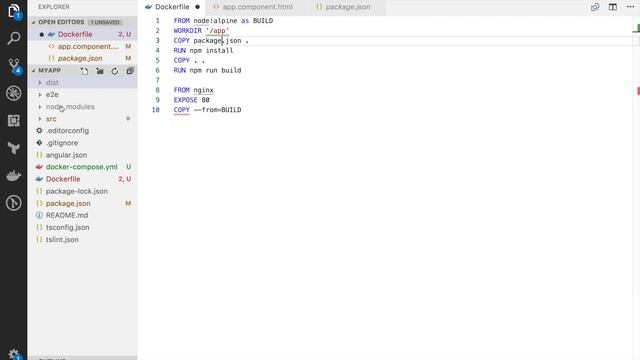Place cursor on 'EXPOSE 80' line
Image resolution: width=640 pixels, height=360 pixels.
[x=191, y=100]
